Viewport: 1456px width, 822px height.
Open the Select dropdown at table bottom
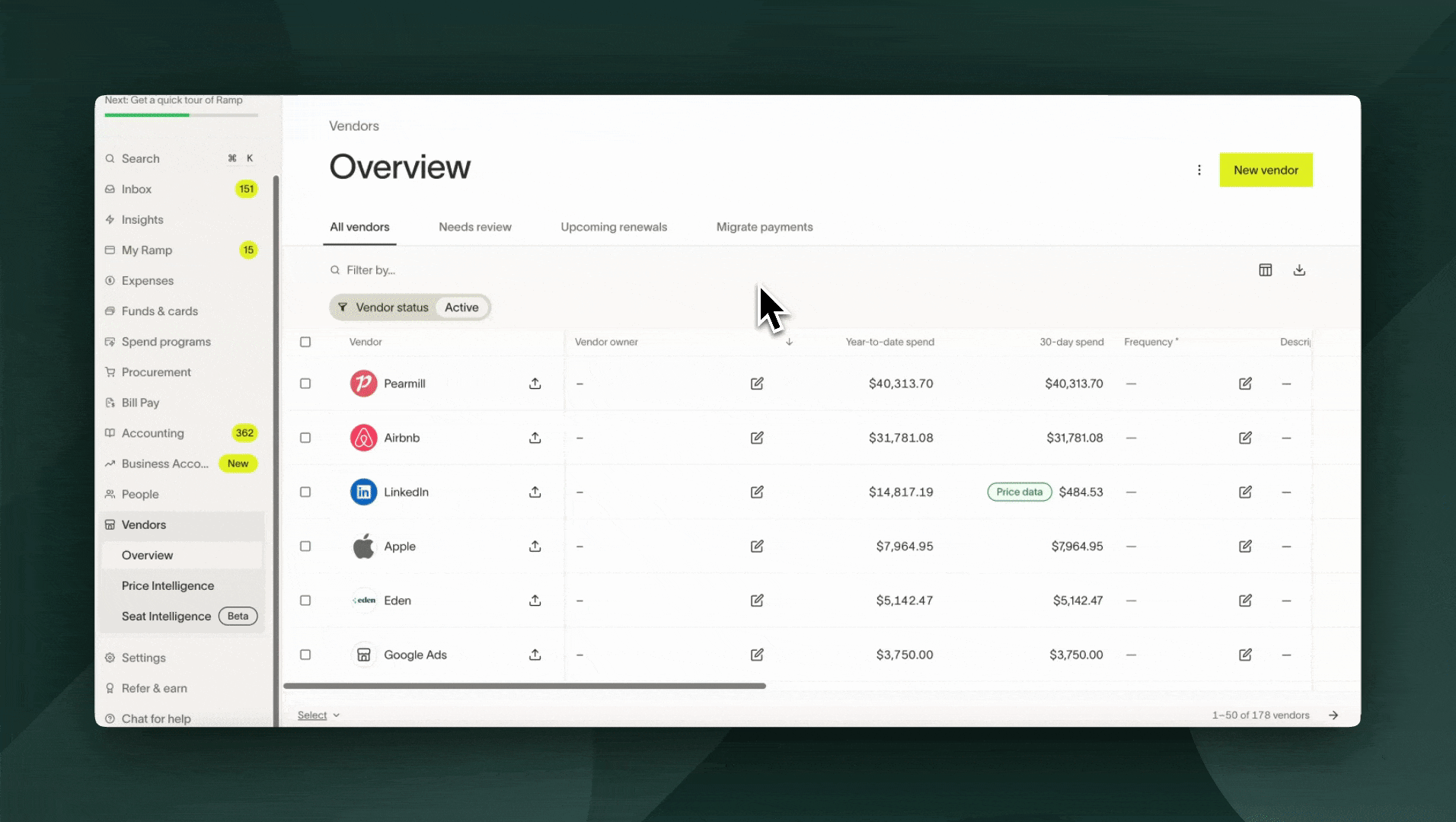click(x=318, y=715)
